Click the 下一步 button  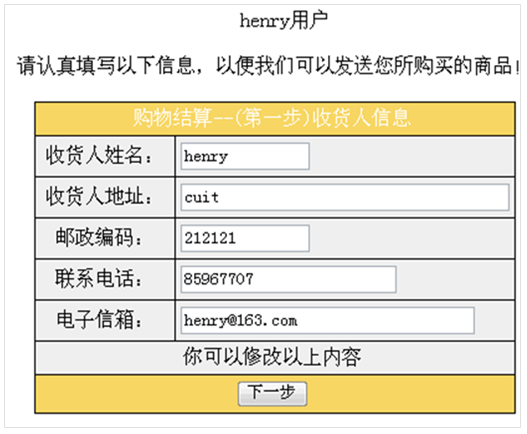click(x=272, y=393)
